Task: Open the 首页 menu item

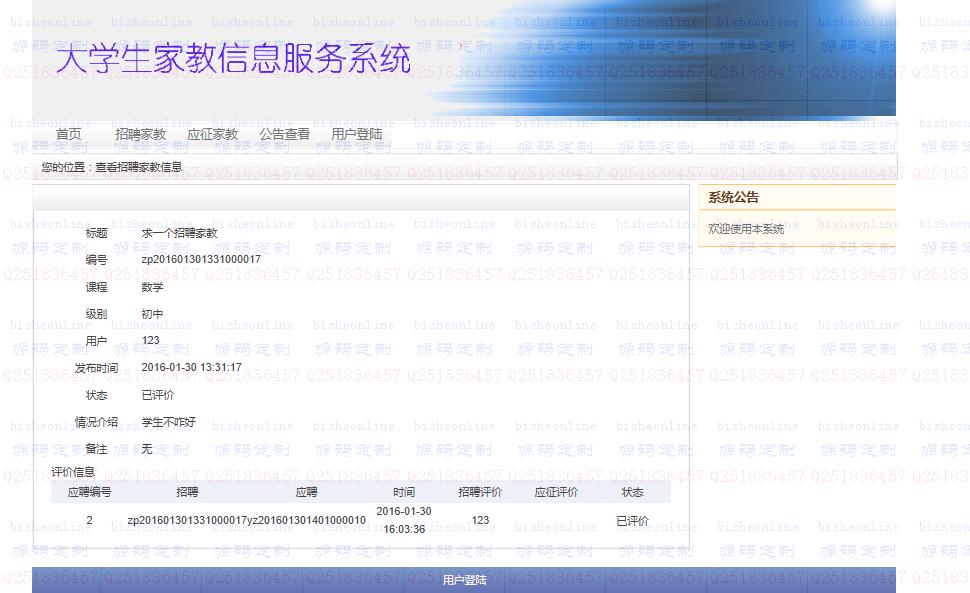Action: tap(68, 134)
